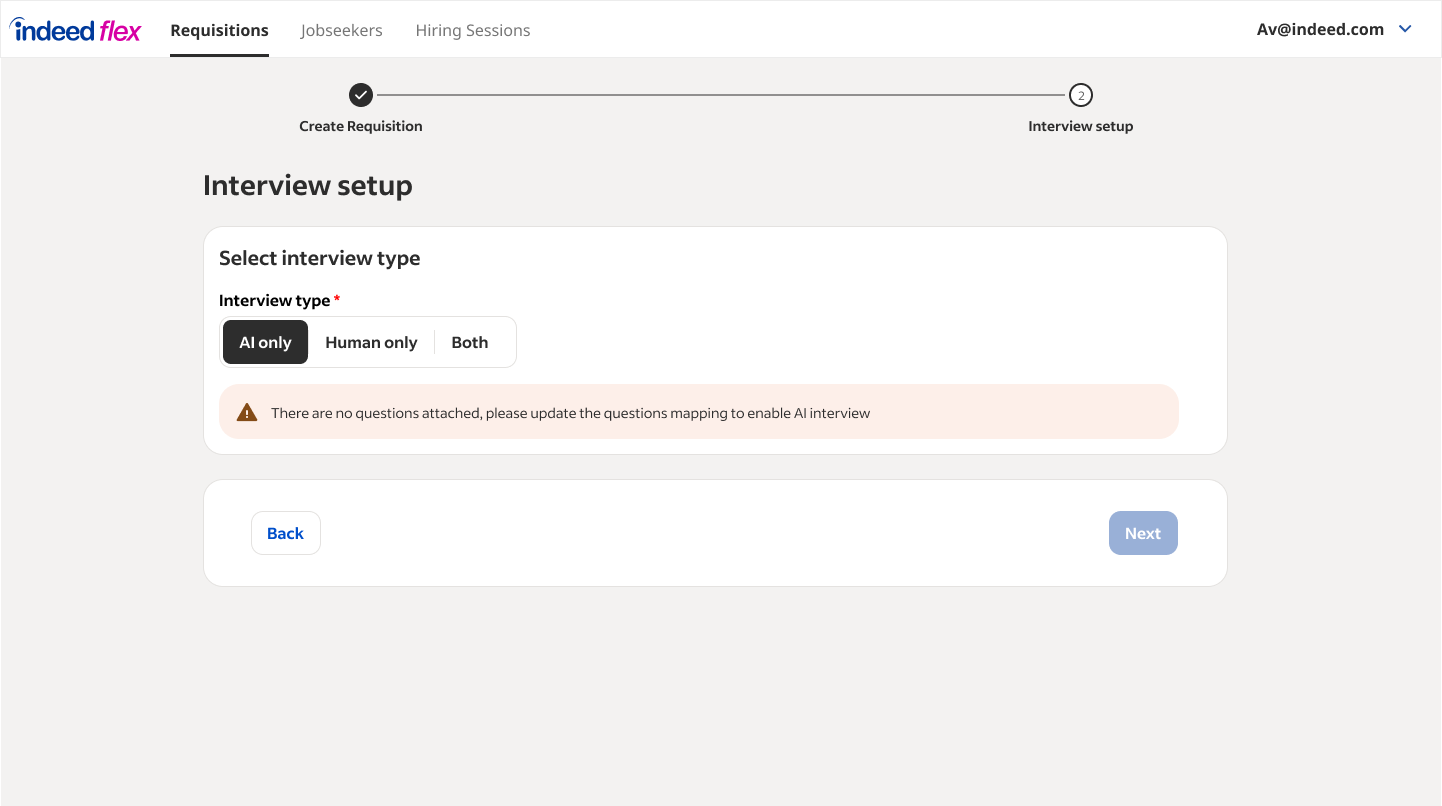Click the Indeed Flex logo
This screenshot has width=1442, height=806.
point(76,30)
